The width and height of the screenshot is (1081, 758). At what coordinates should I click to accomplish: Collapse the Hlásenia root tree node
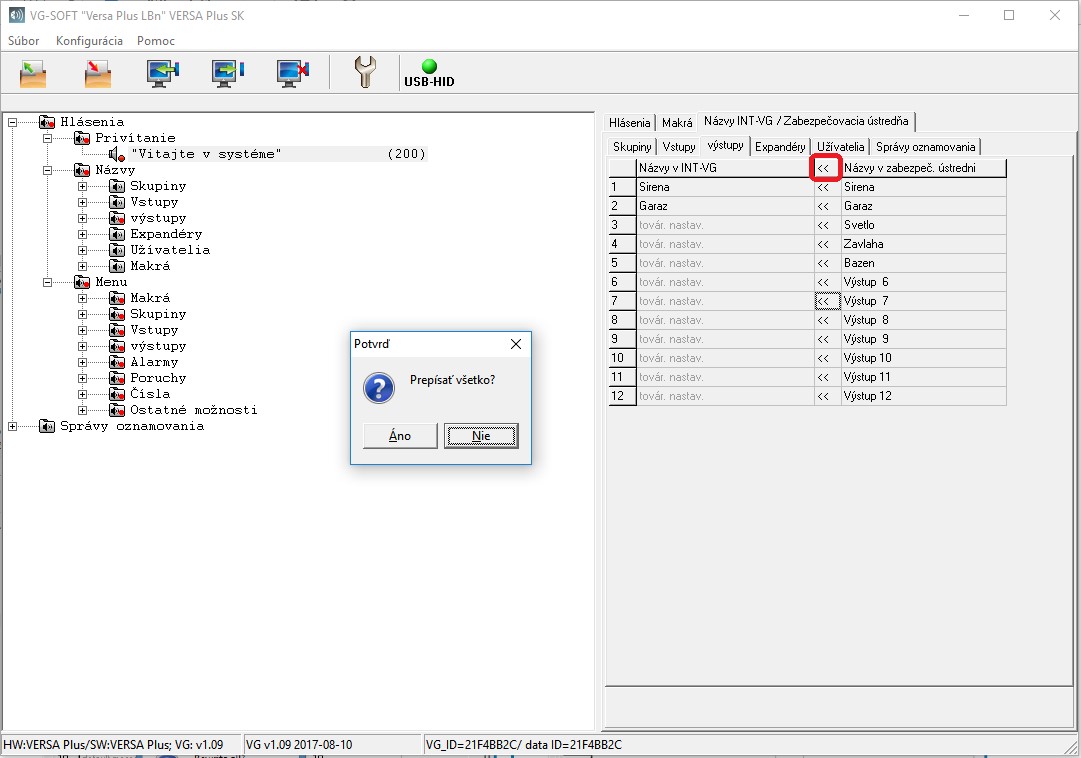coord(13,122)
